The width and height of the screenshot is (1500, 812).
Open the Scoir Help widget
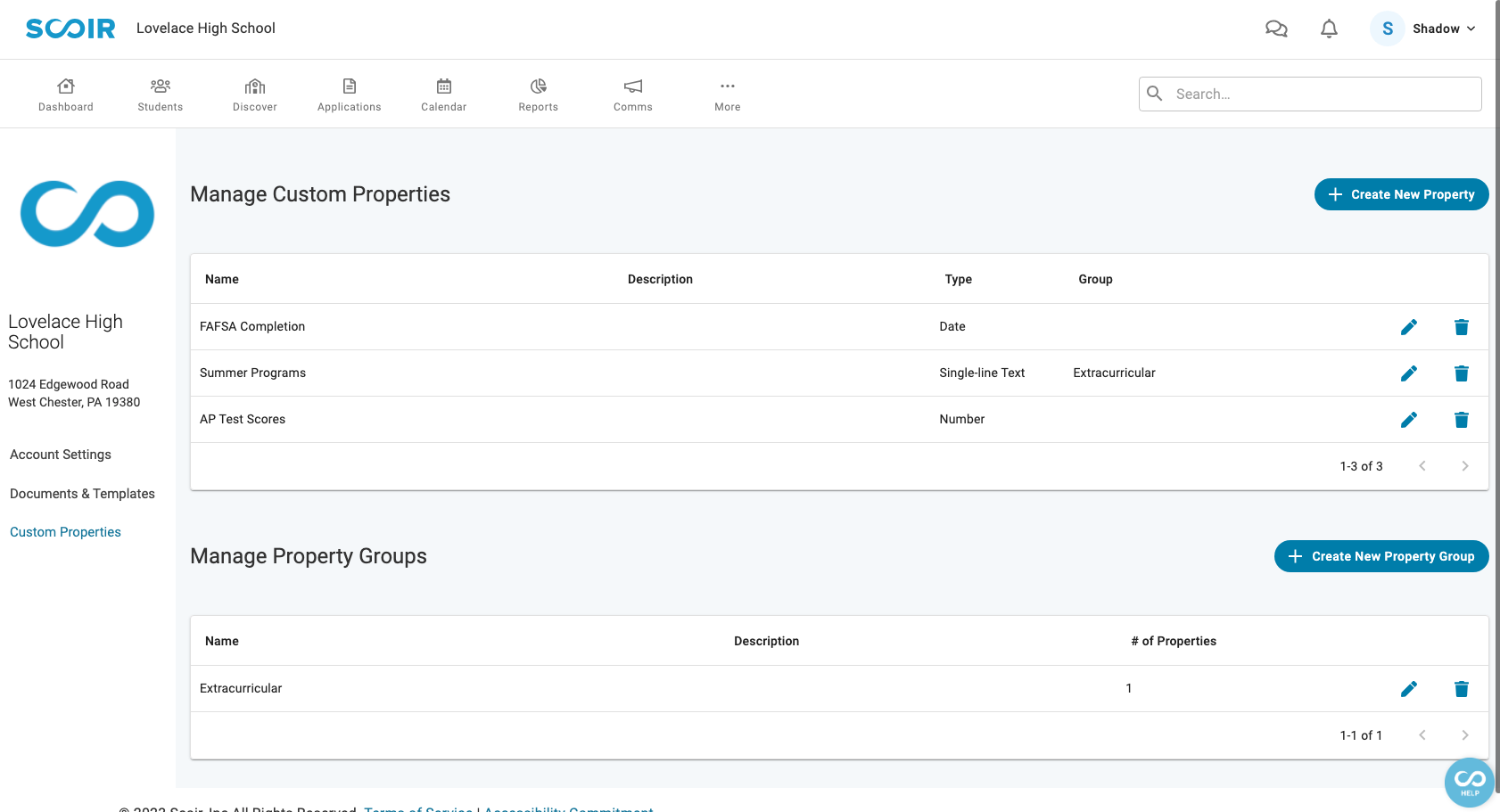pos(1469,782)
